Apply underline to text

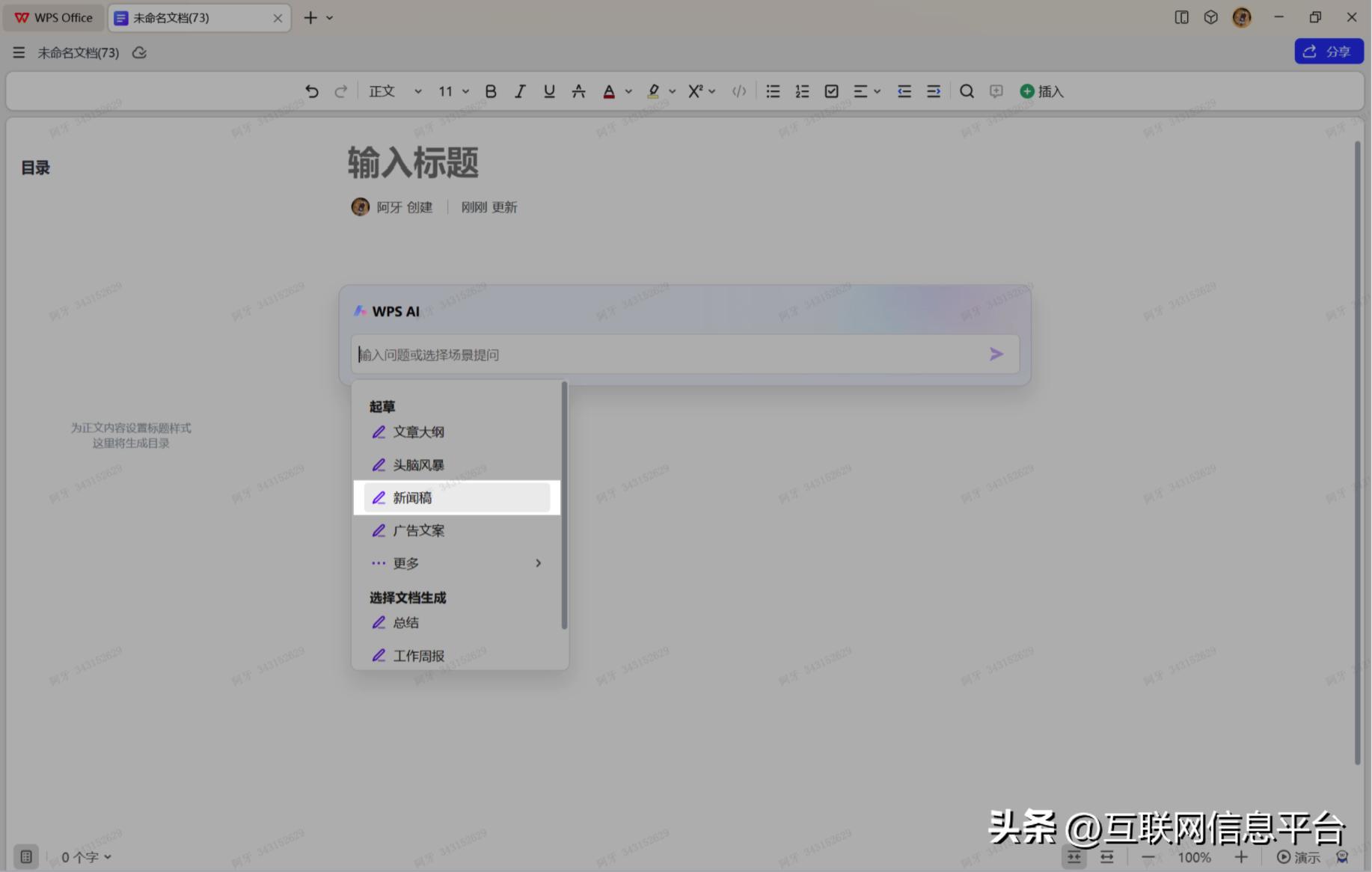[x=549, y=90]
